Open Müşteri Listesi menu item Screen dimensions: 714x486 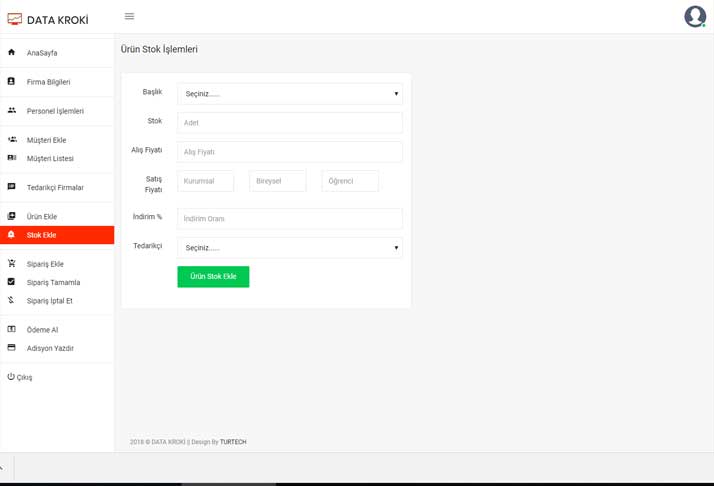point(50,159)
